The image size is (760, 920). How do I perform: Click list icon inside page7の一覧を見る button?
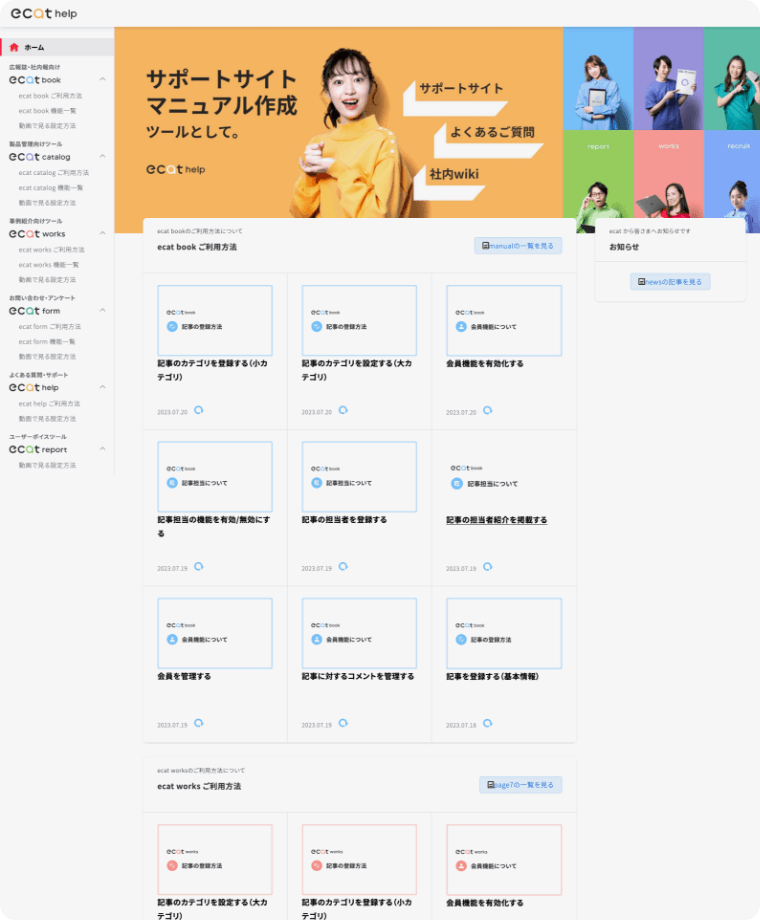(490, 784)
